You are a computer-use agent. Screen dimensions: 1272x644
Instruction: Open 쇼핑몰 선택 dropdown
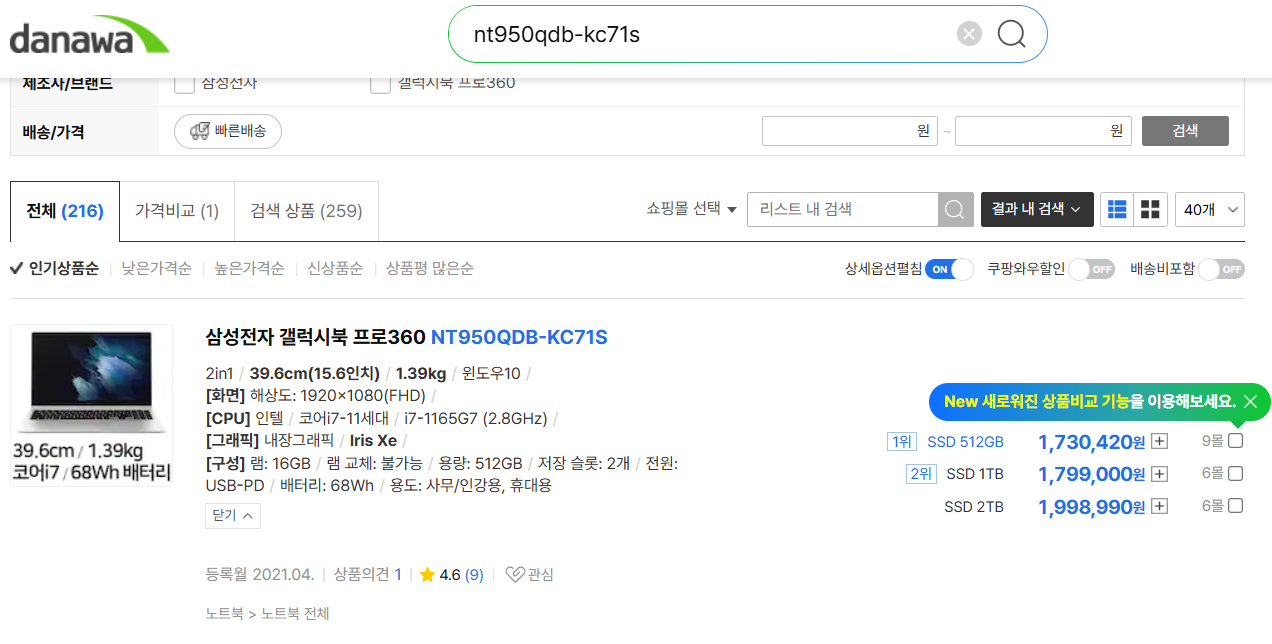point(691,210)
